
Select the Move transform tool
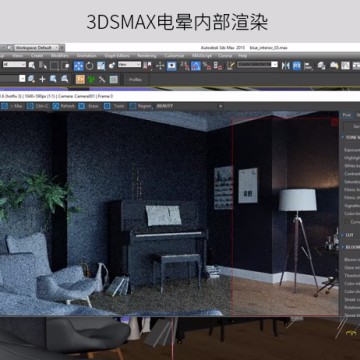tap(79, 66)
